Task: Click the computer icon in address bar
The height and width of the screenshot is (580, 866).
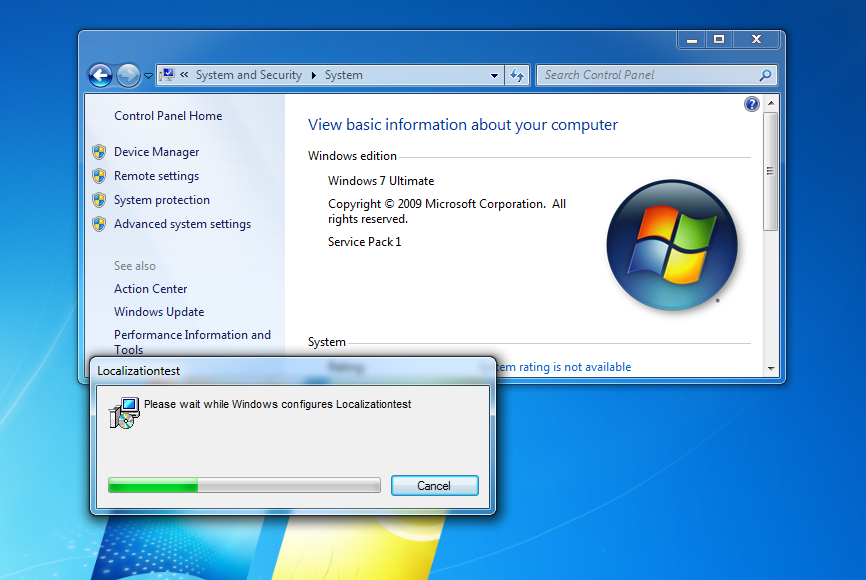Action: pyautogui.click(x=167, y=75)
